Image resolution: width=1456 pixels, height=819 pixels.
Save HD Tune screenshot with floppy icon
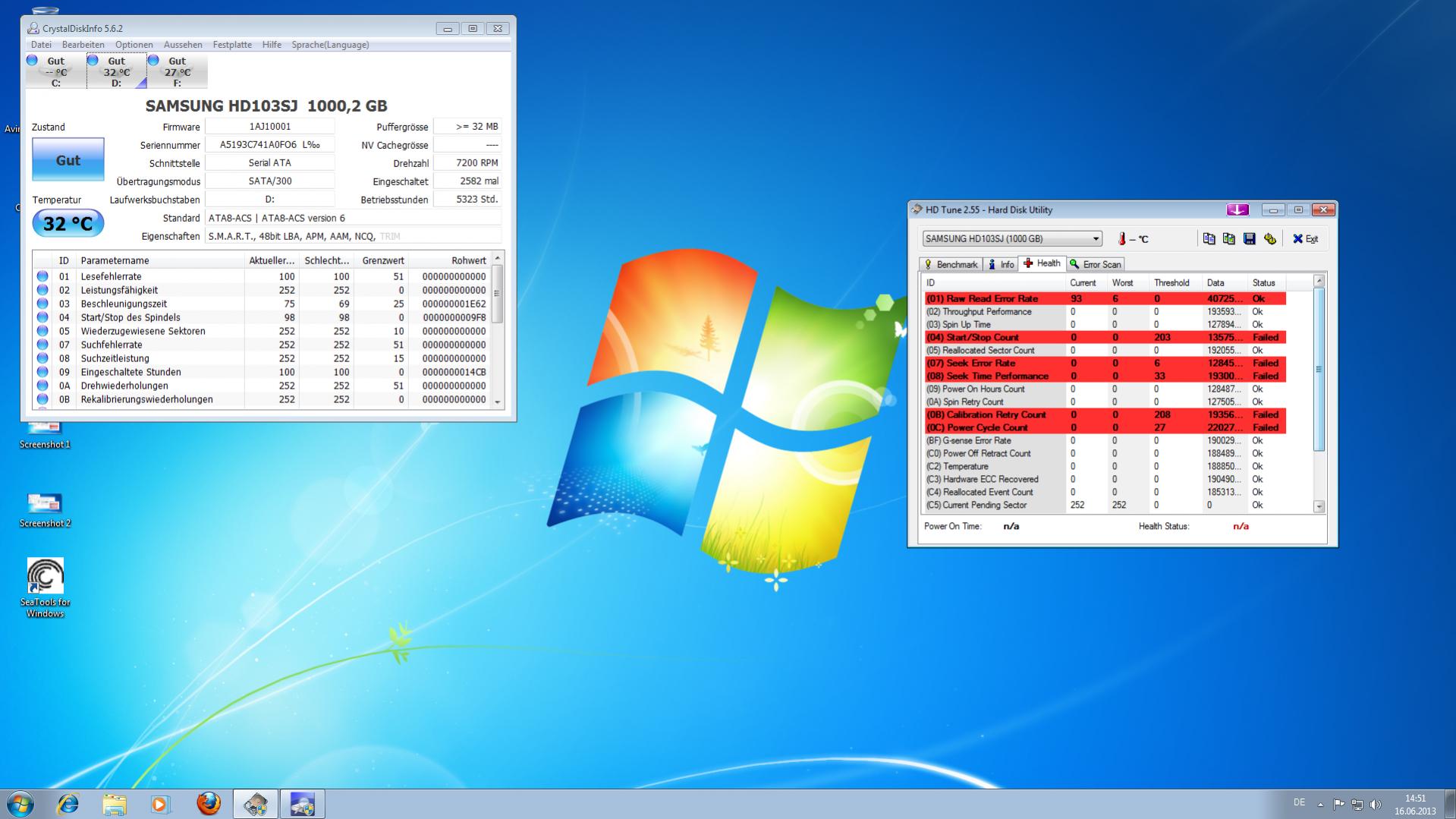point(1250,239)
